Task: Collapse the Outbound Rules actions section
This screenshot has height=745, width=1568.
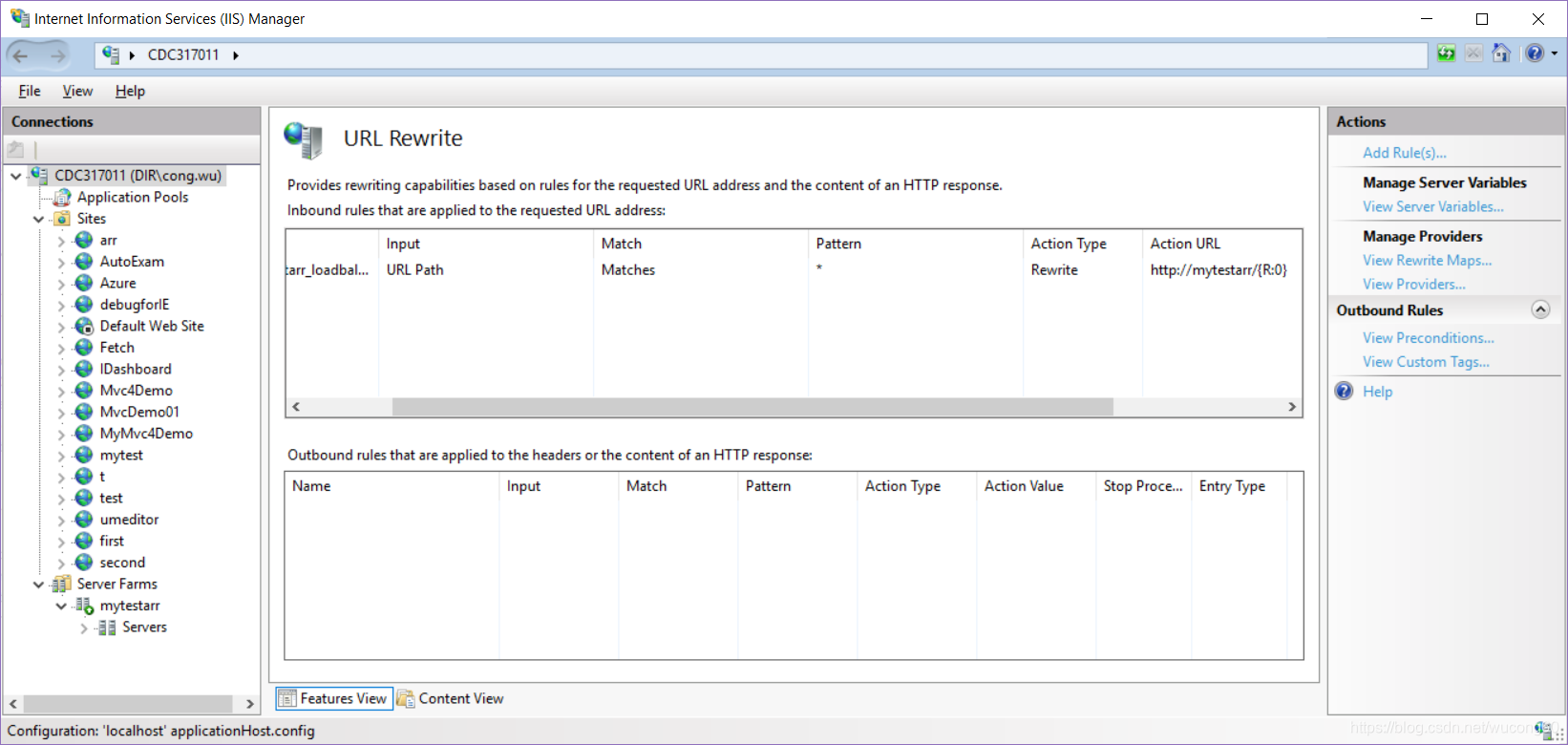Action: coord(1540,309)
